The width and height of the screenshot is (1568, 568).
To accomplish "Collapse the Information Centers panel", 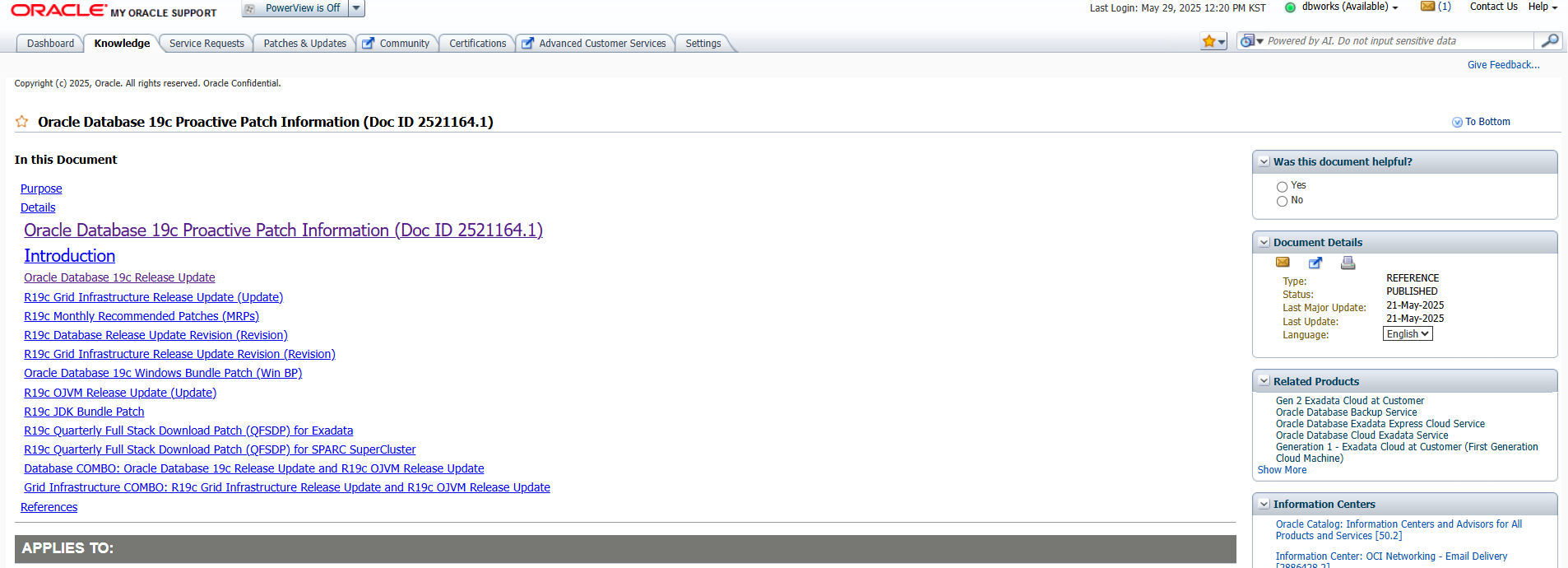I will point(1264,505).
